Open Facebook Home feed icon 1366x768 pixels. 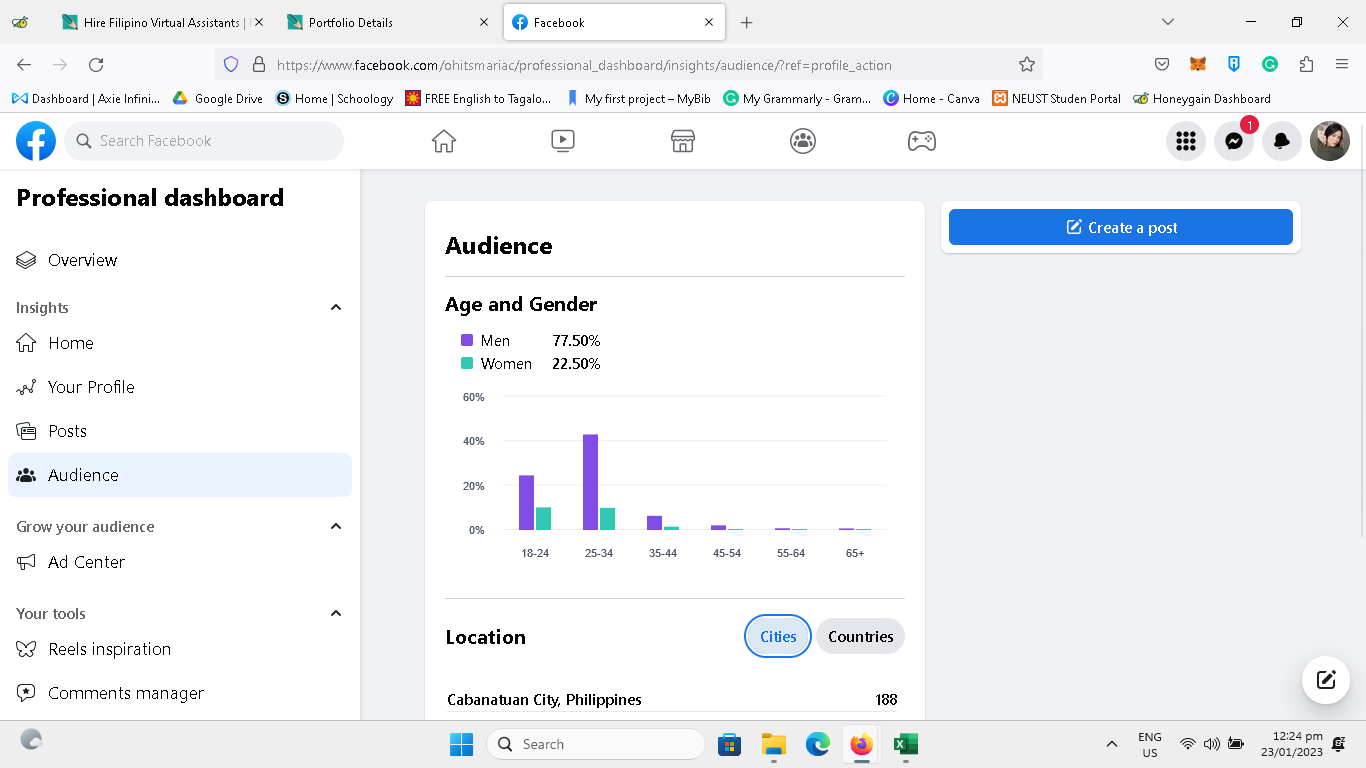(x=444, y=141)
